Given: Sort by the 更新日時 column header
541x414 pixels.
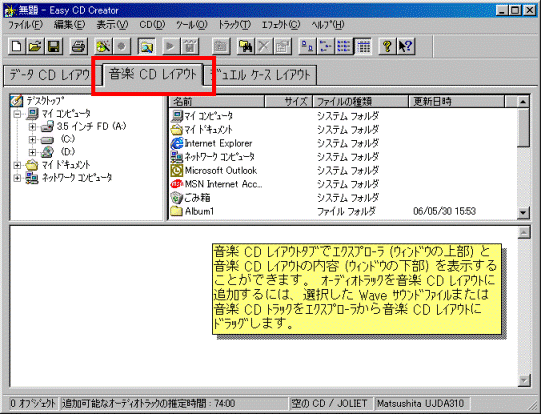Looking at the screenshot, I should coord(456,102).
